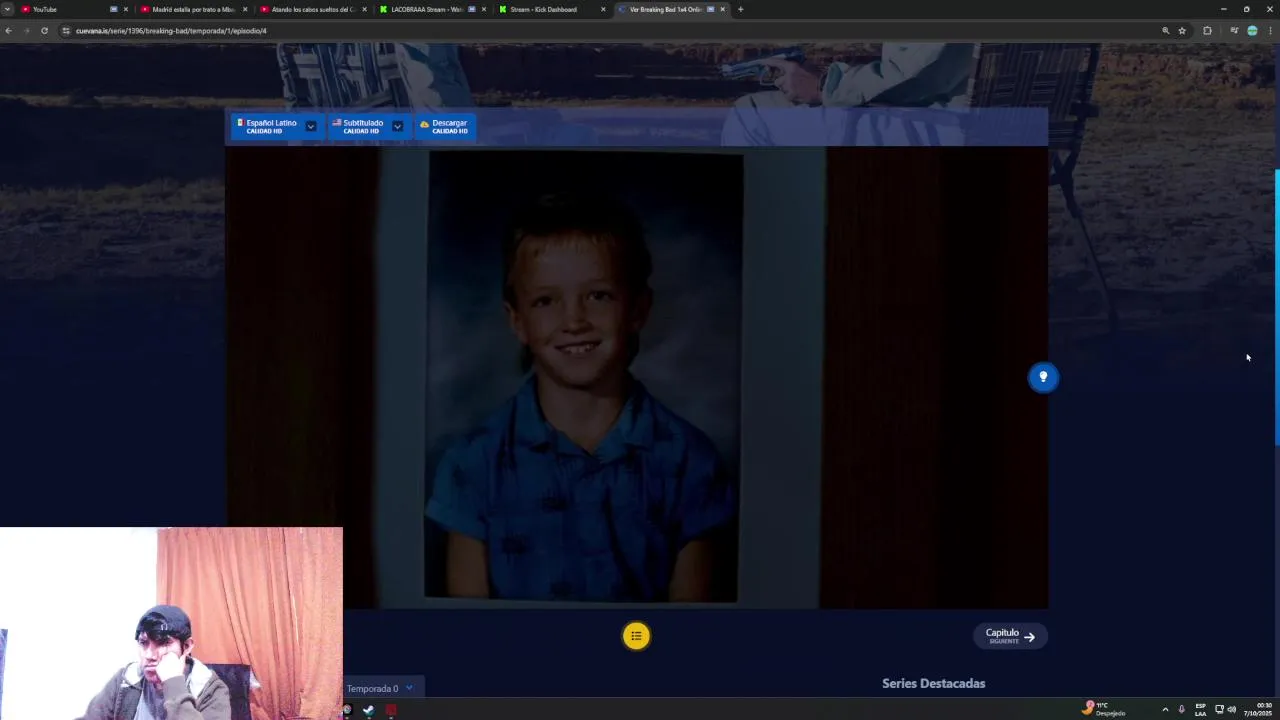Open the red taskbar app icon

tap(391, 710)
